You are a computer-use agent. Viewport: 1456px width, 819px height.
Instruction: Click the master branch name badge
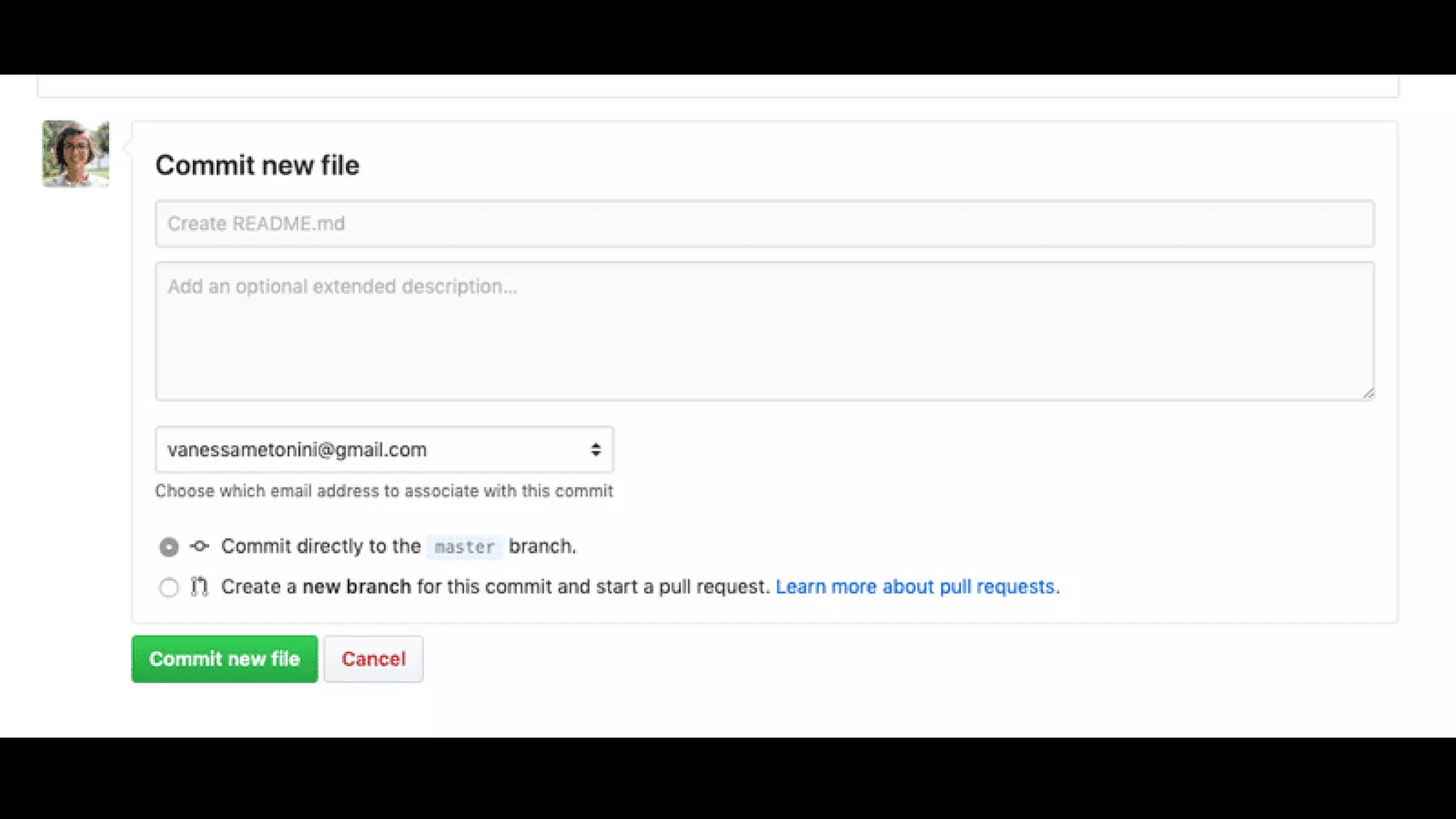[464, 547]
